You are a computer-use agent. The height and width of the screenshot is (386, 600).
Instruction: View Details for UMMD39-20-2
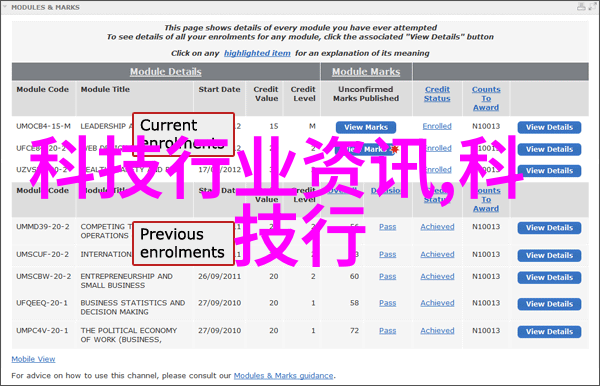[x=549, y=228]
